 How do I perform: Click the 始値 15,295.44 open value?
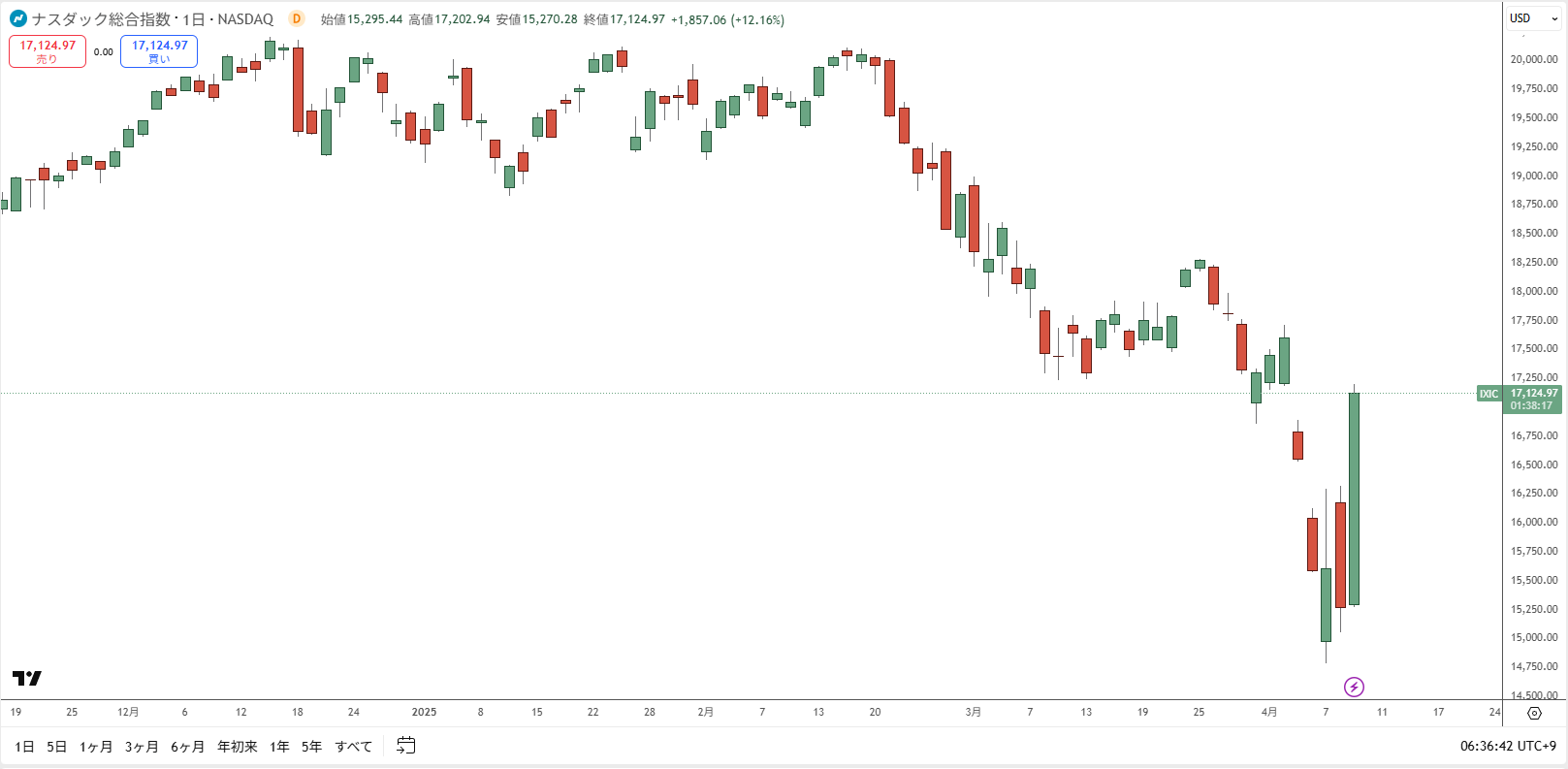pyautogui.click(x=362, y=19)
